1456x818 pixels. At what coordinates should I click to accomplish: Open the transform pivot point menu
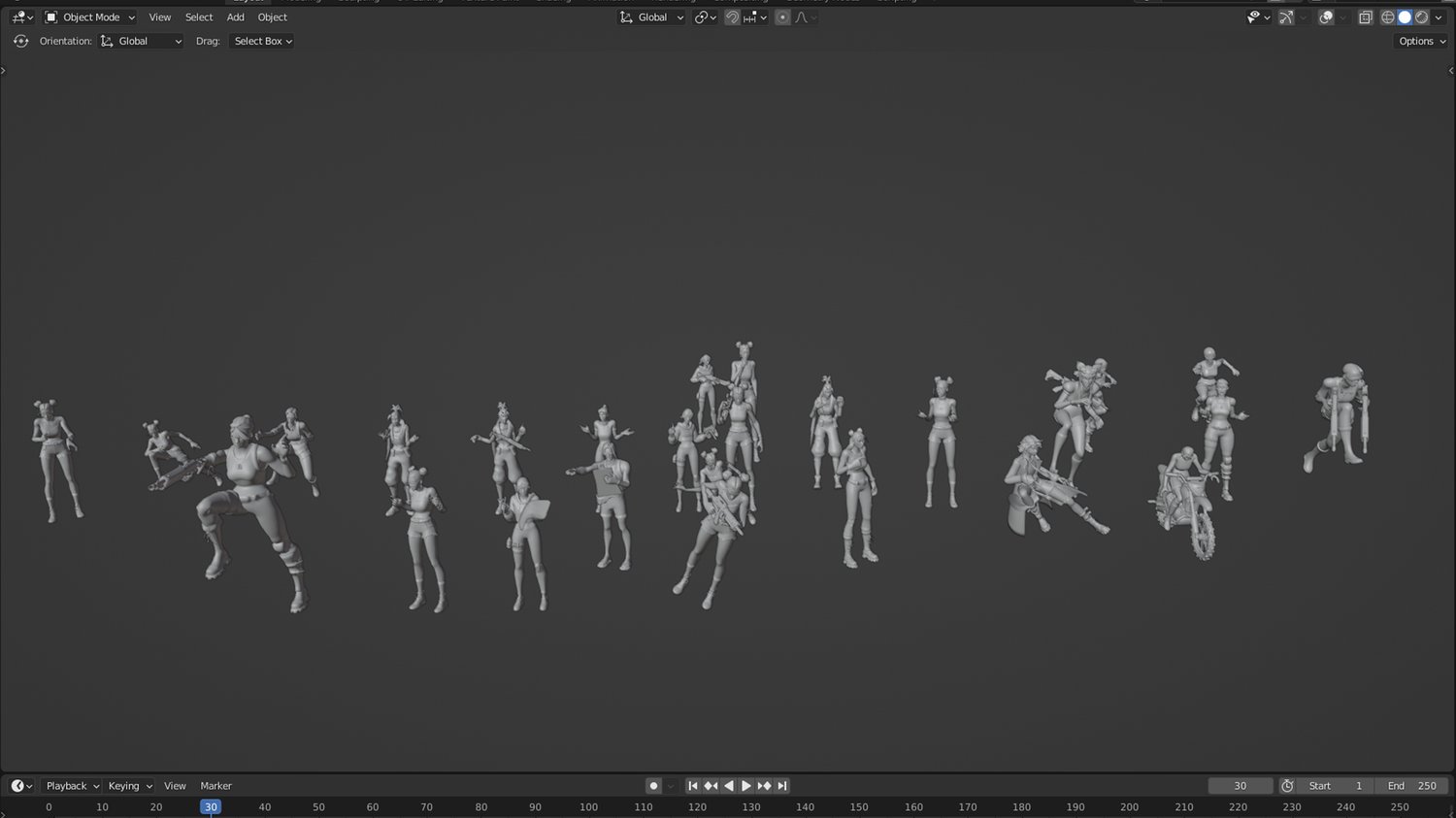click(706, 17)
